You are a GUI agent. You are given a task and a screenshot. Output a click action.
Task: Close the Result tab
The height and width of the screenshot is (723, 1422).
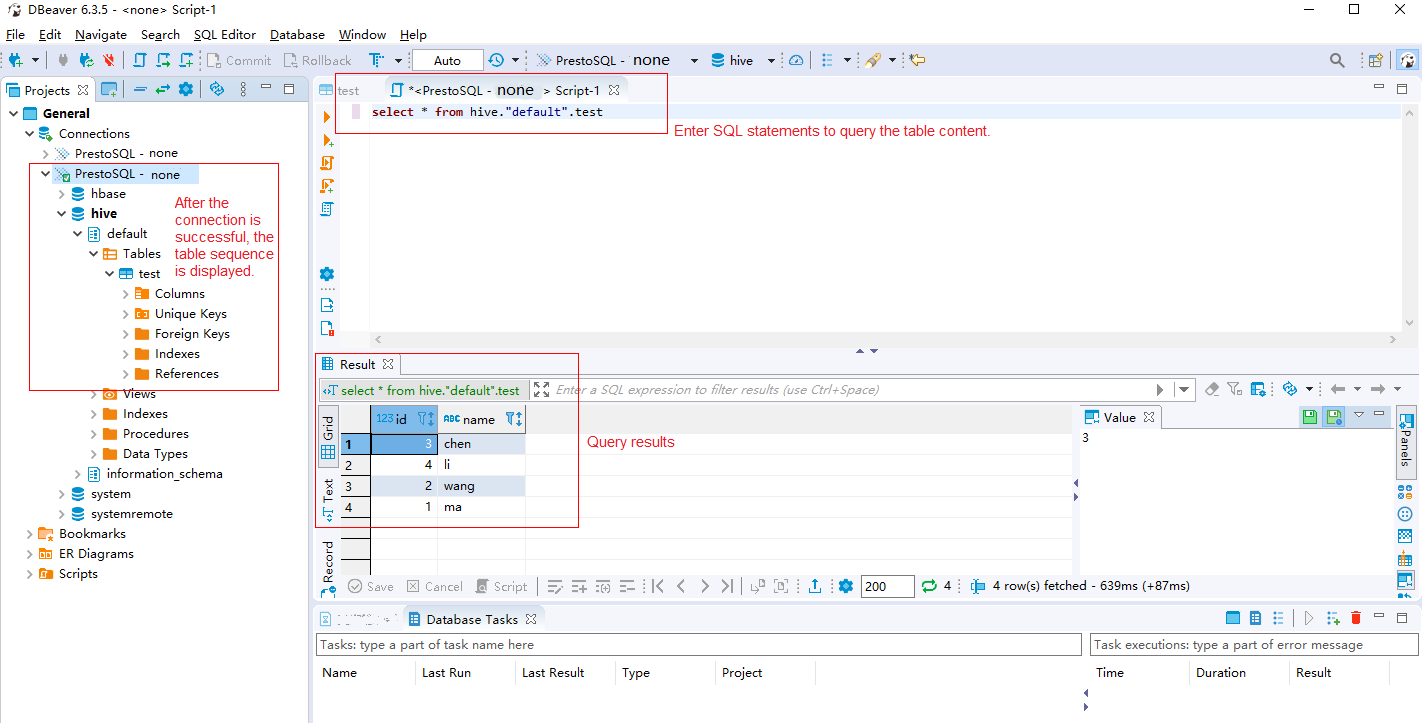click(388, 364)
